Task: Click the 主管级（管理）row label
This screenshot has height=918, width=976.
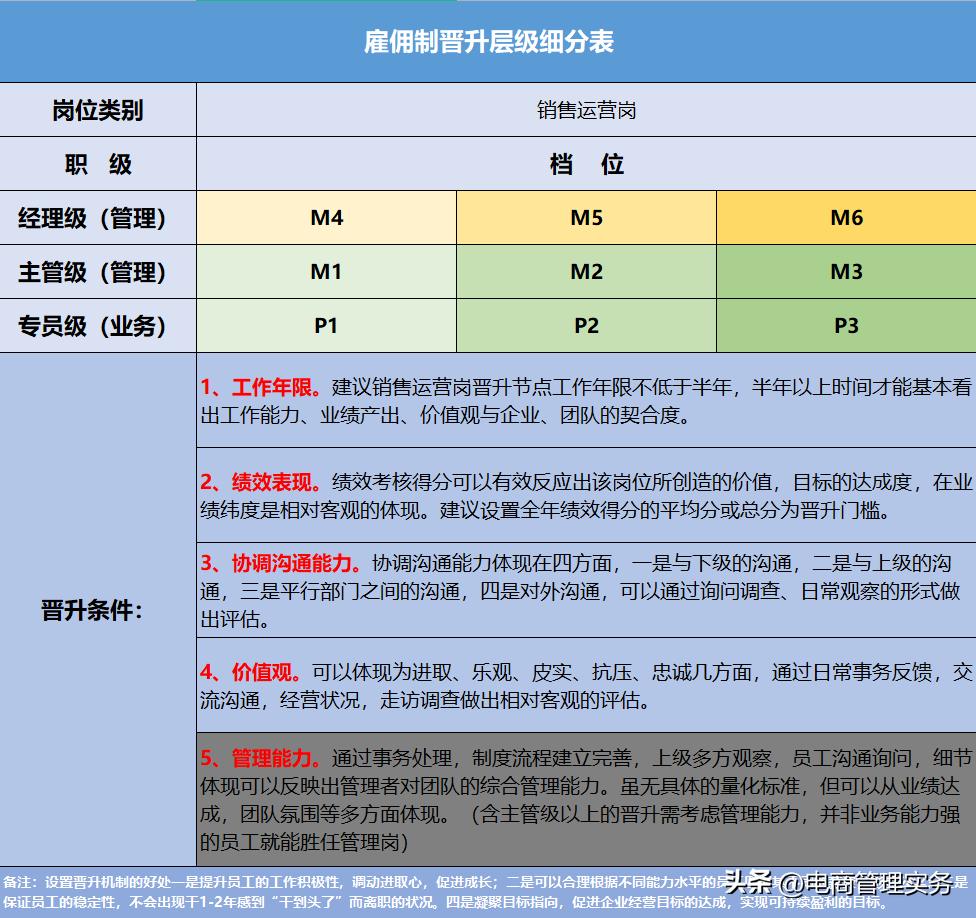Action: click(97, 272)
